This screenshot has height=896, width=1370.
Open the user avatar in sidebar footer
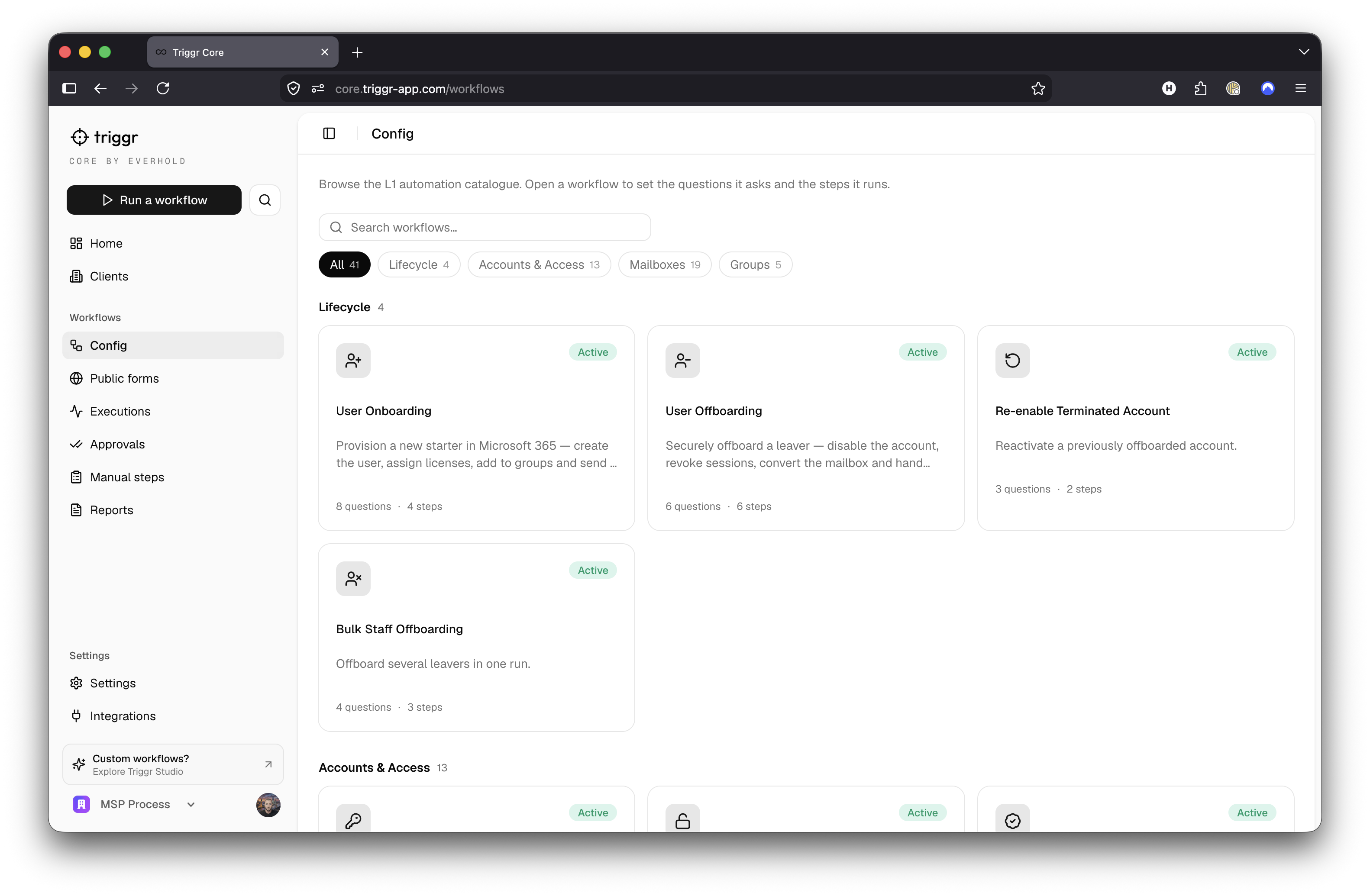click(x=268, y=805)
